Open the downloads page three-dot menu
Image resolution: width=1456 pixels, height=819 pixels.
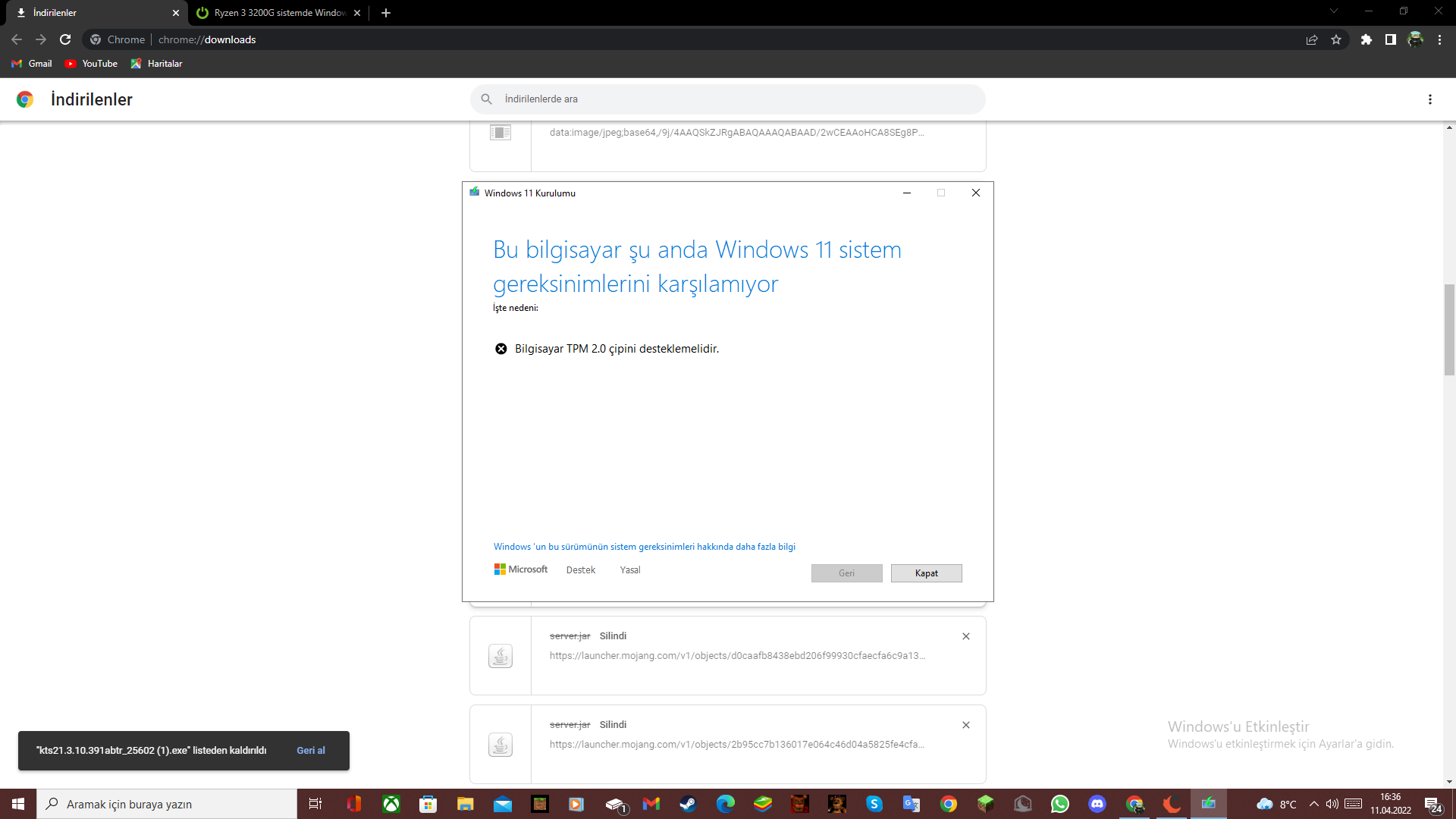[x=1430, y=99]
